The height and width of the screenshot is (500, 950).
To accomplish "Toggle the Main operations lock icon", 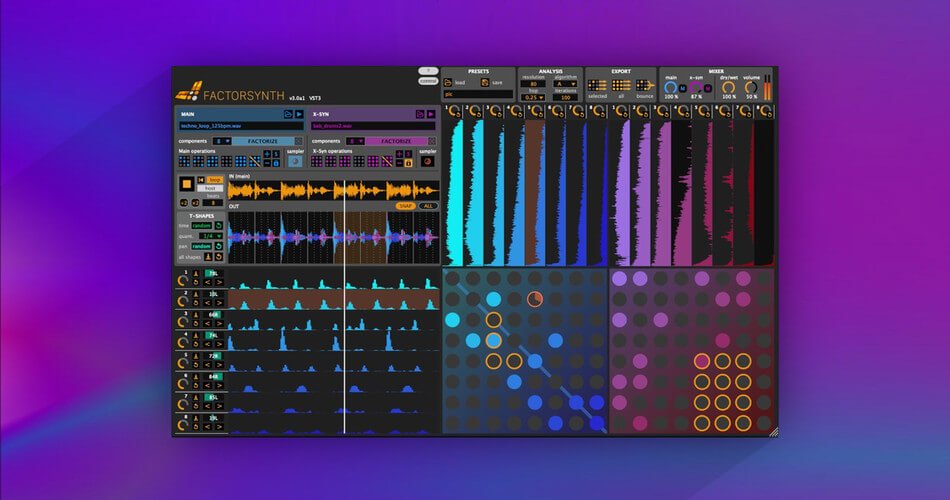I will (276, 163).
